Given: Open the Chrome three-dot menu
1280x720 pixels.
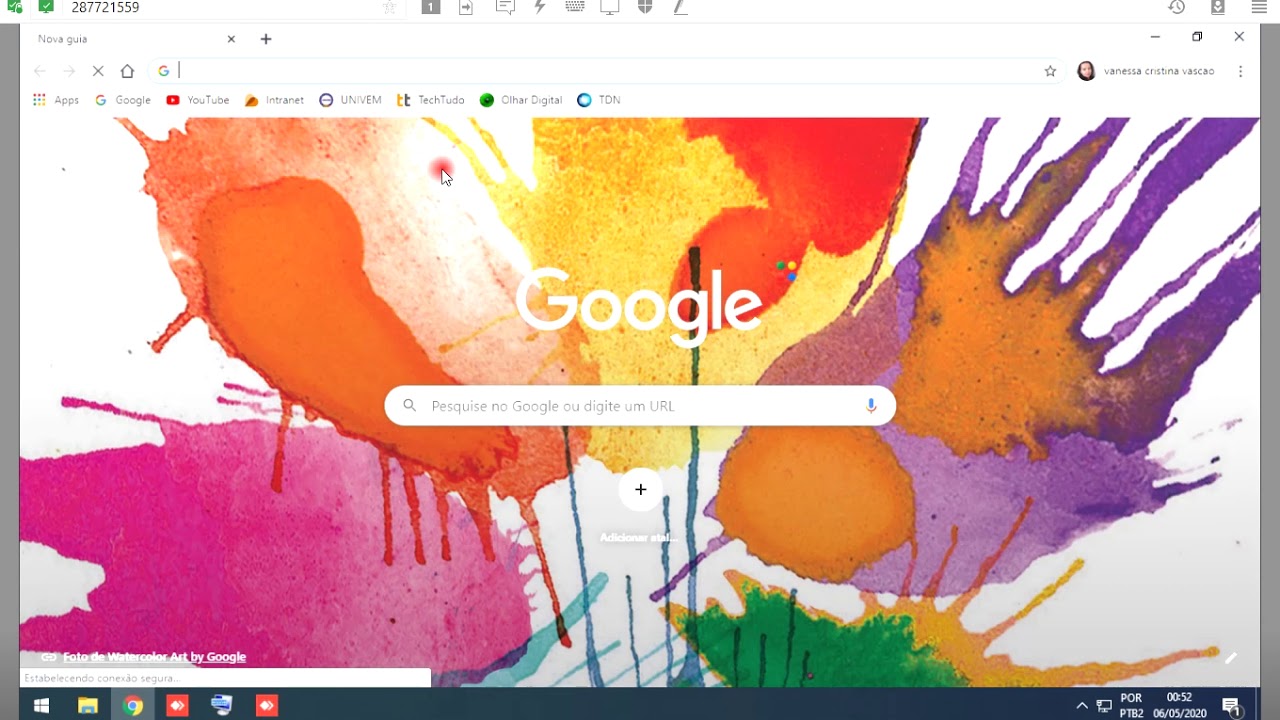Looking at the screenshot, I should [x=1240, y=71].
